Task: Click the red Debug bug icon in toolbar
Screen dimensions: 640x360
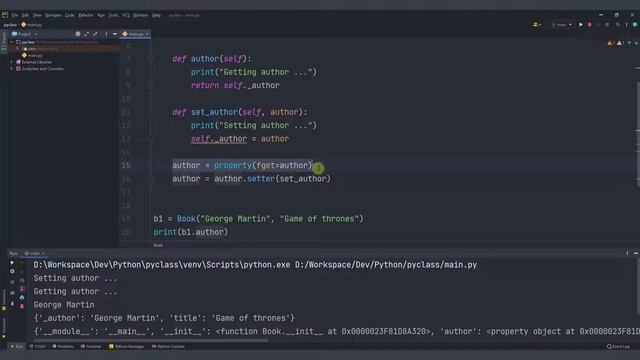Action: pyautogui.click(x=590, y=25)
